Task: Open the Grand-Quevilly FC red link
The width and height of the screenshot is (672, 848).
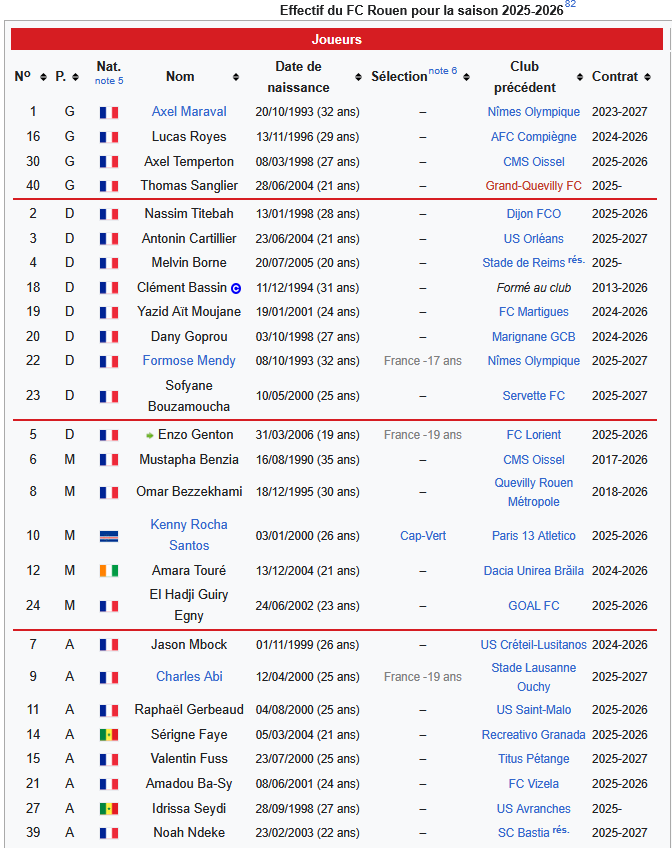Action: [x=533, y=186]
